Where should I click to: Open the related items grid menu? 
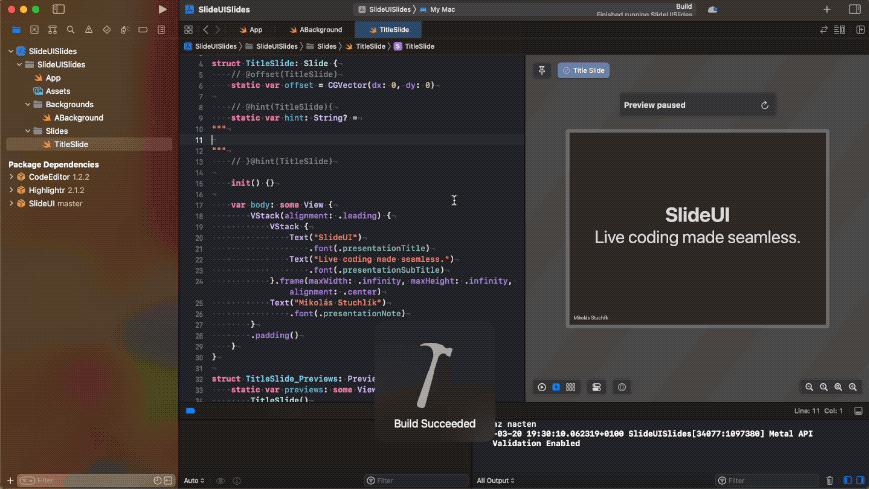click(188, 30)
